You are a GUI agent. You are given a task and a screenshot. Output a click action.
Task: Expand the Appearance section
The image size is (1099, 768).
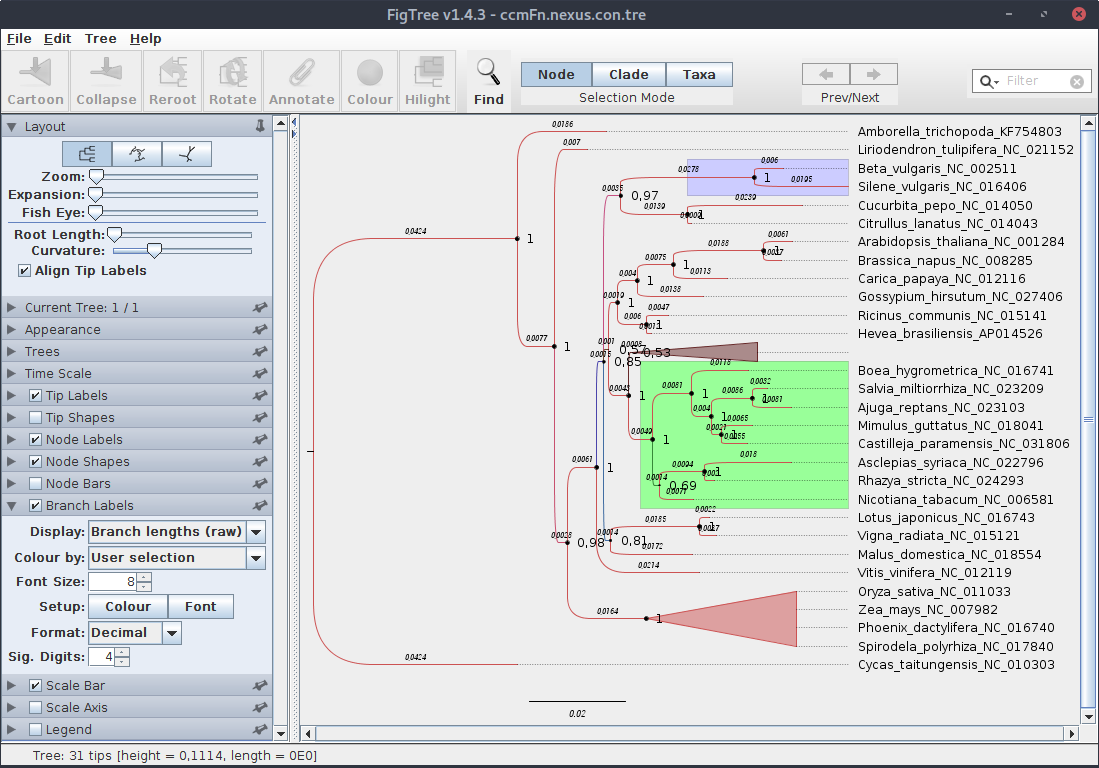[62, 330]
